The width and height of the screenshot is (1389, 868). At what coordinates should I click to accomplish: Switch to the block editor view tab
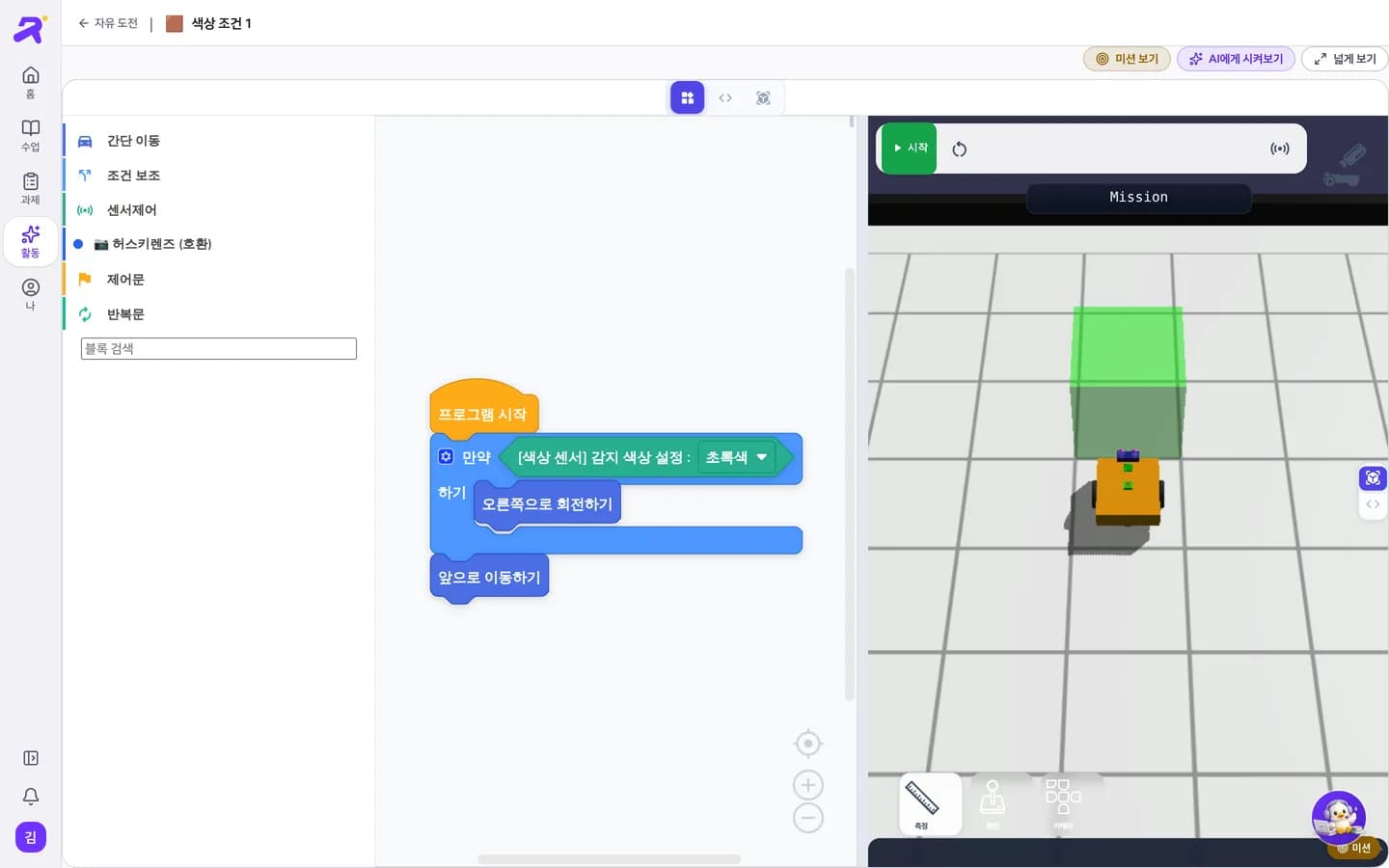click(x=688, y=97)
